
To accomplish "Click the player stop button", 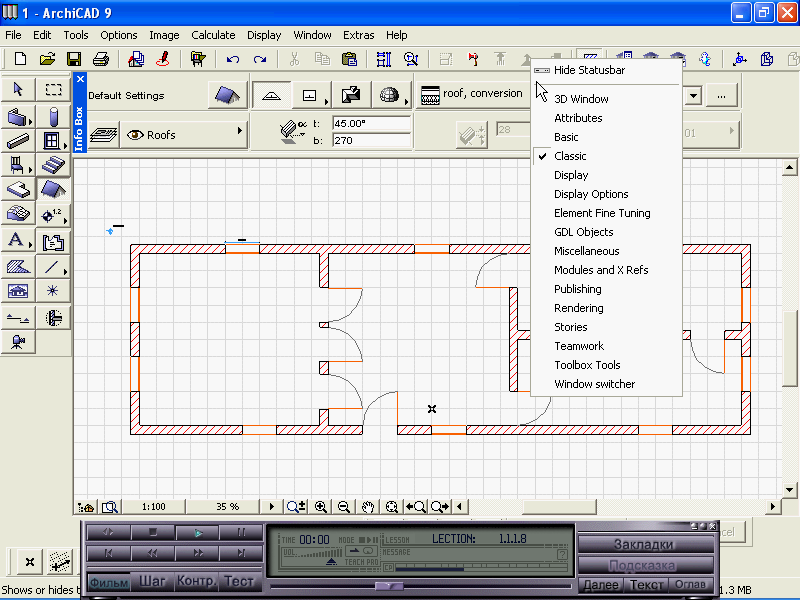I will [x=153, y=533].
